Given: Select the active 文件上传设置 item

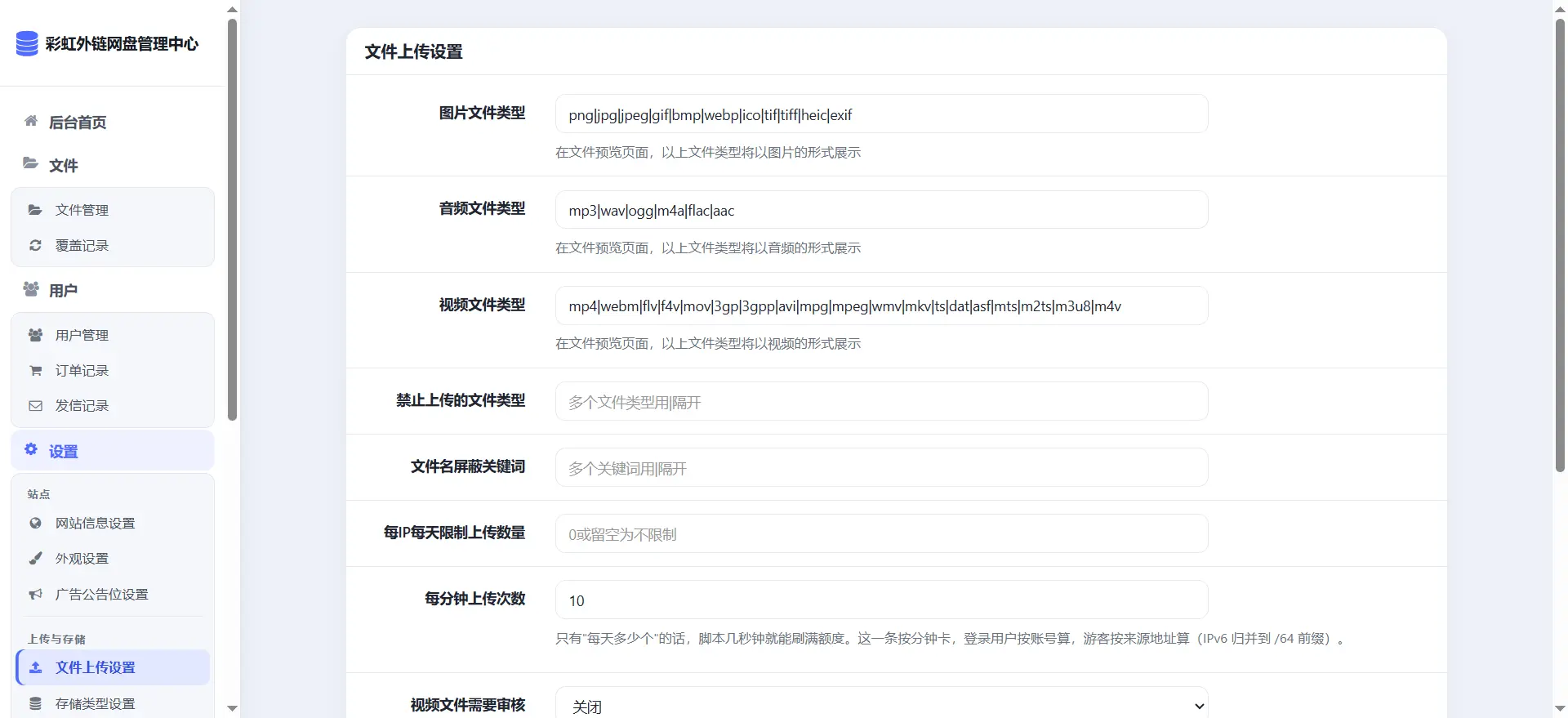Looking at the screenshot, I should click(x=113, y=667).
